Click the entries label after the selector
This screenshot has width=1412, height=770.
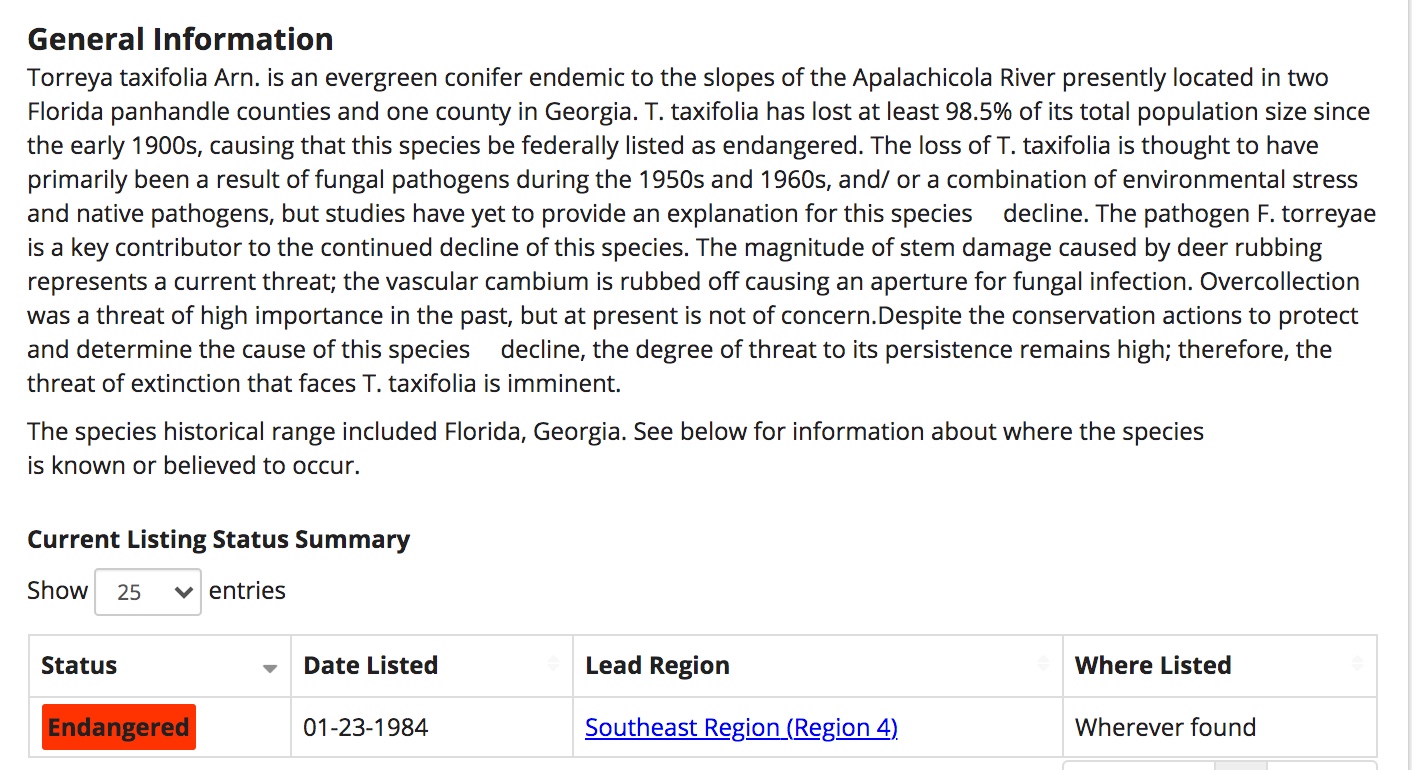click(x=247, y=591)
